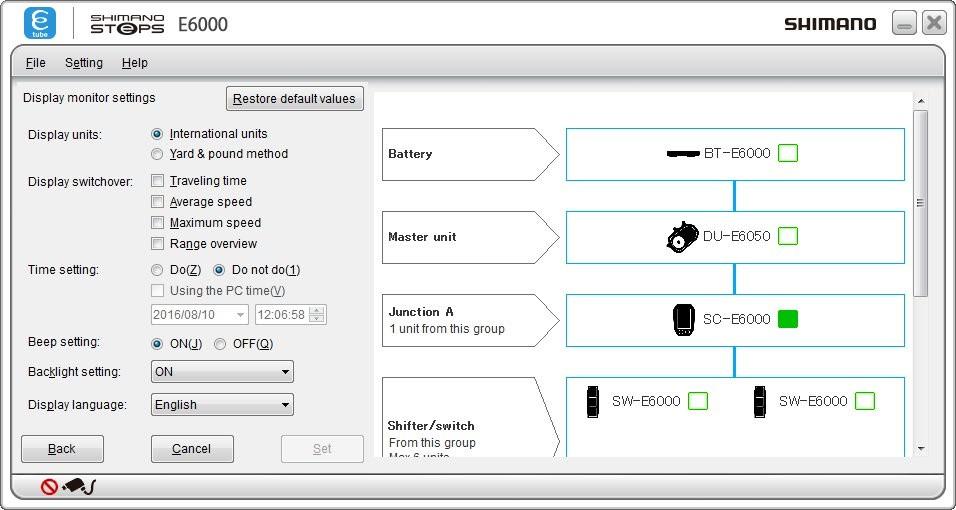
Task: Open the Setting menu
Action: [84, 63]
